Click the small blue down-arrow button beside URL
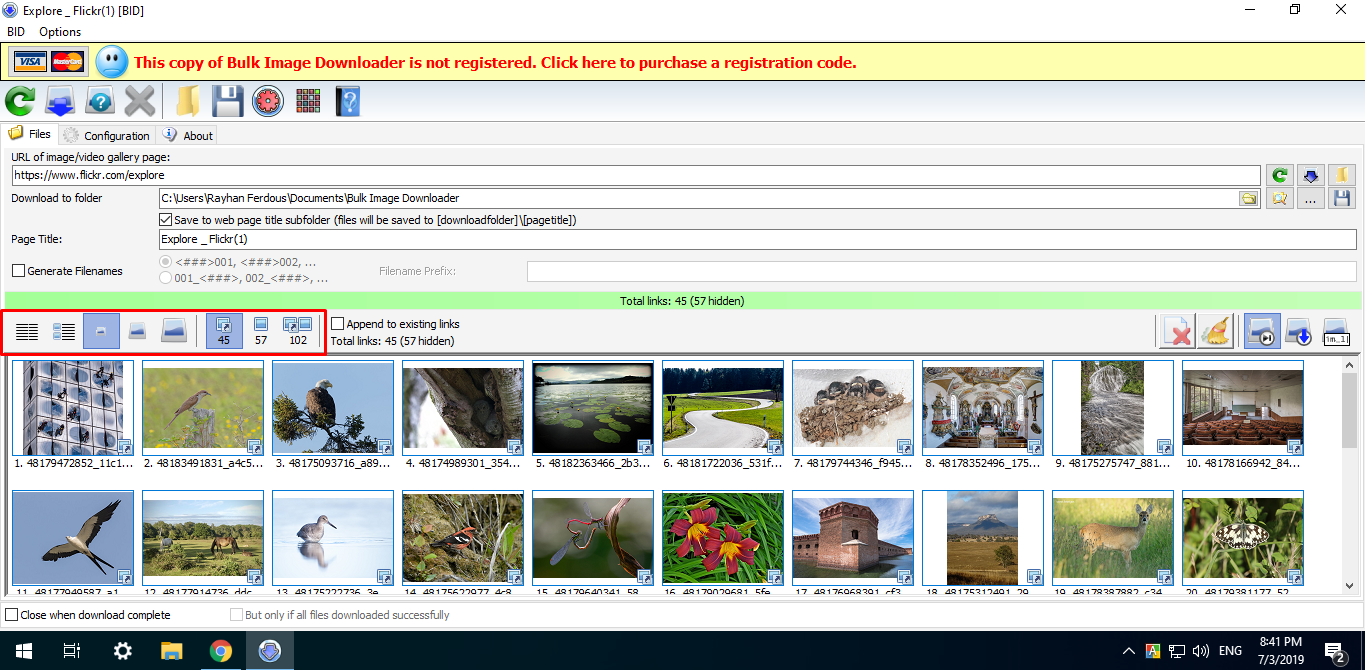 coord(1310,175)
